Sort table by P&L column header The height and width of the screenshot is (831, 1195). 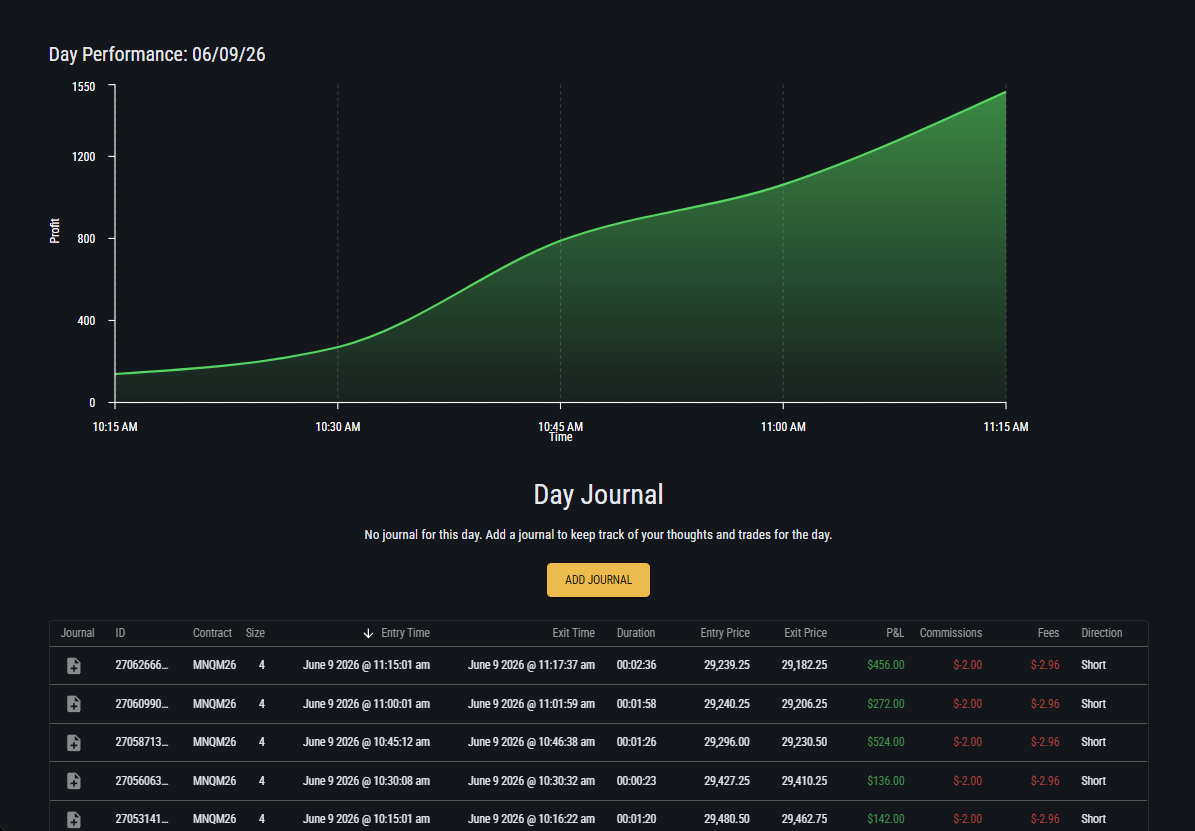895,633
